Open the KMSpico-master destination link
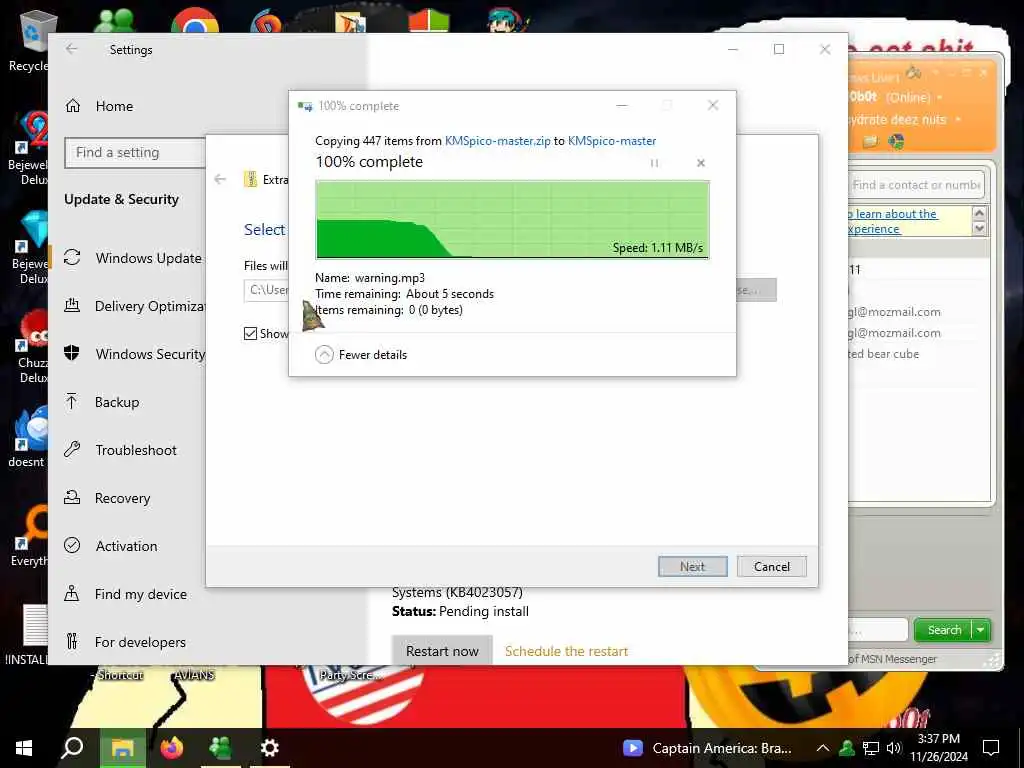This screenshot has width=1024, height=768. point(612,141)
